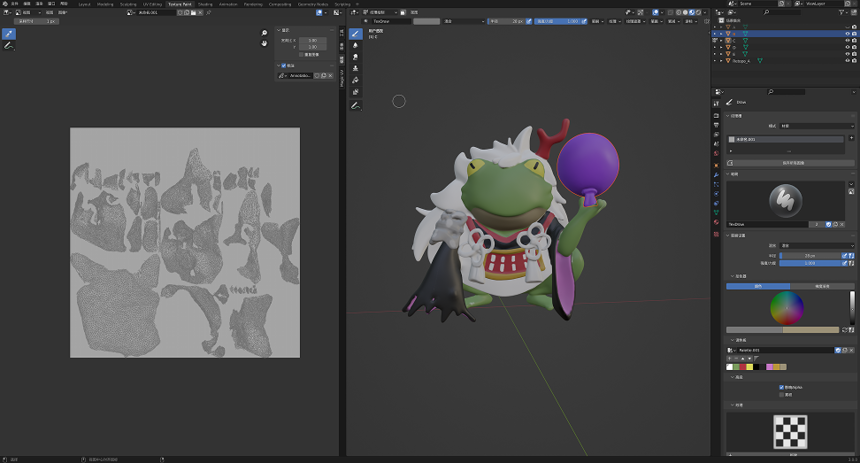Screen dimensions: 860x463
Task: Toggle radius pressure sensitivity in viewport header
Action: (529, 21)
